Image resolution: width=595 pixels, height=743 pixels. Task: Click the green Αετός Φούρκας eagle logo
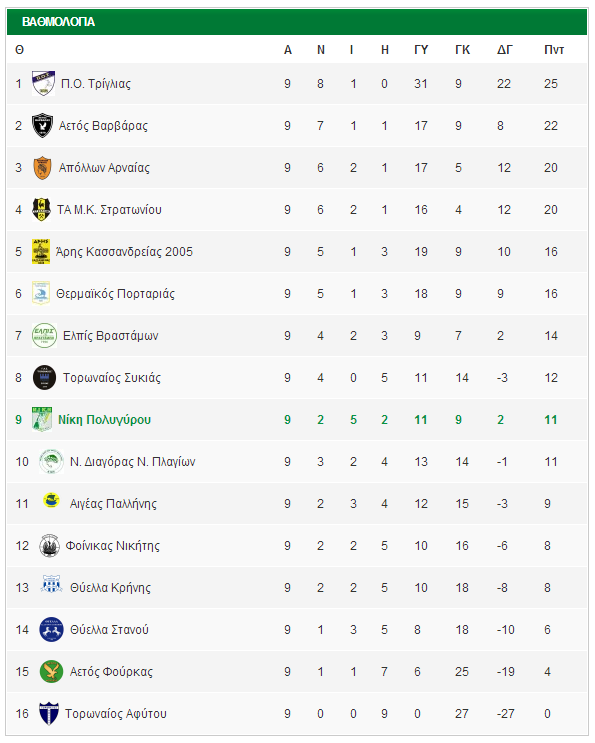tap(51, 671)
